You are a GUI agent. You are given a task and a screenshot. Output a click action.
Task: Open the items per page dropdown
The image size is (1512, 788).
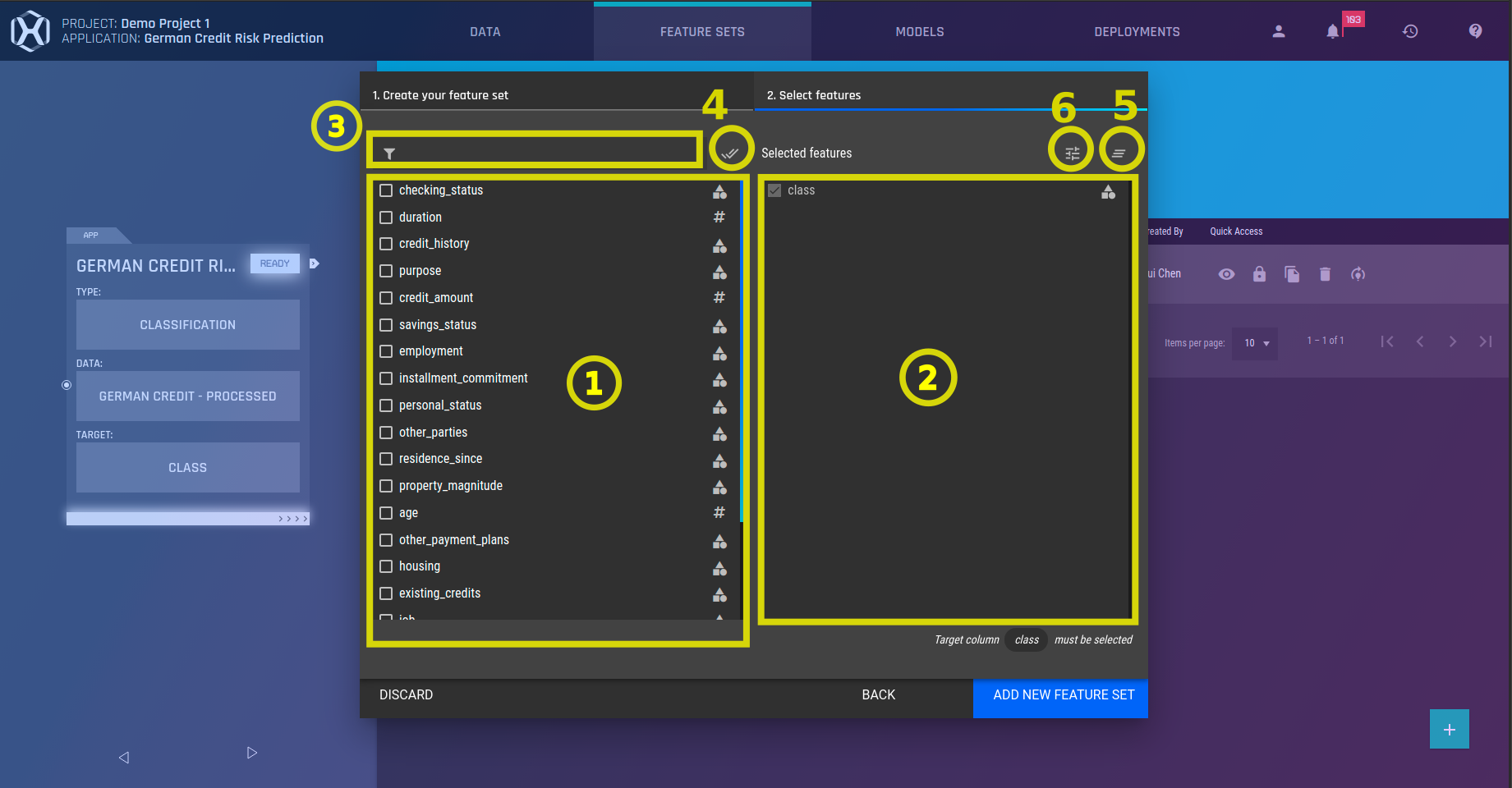click(1256, 343)
